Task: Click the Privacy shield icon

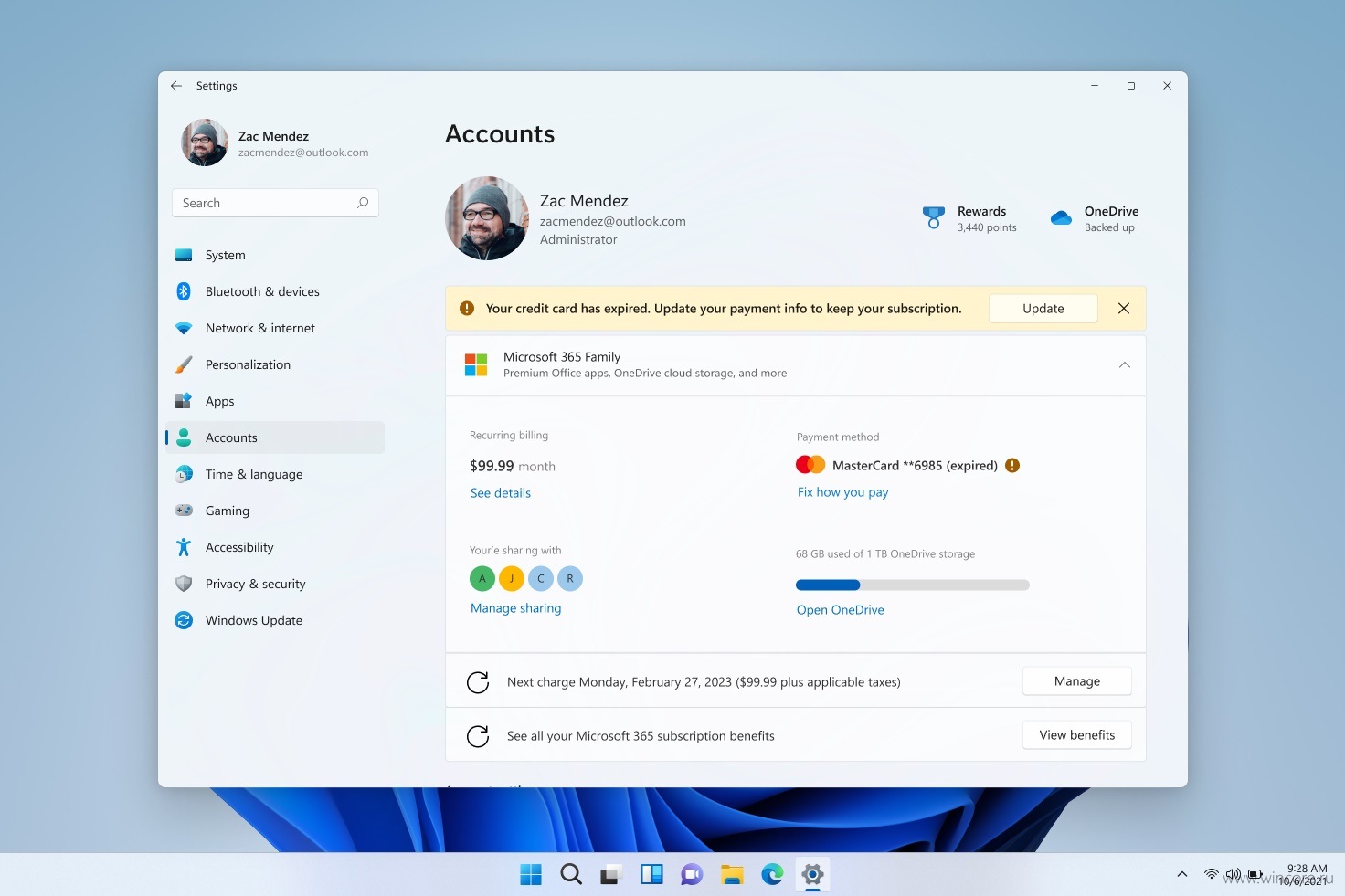Action: 184,584
